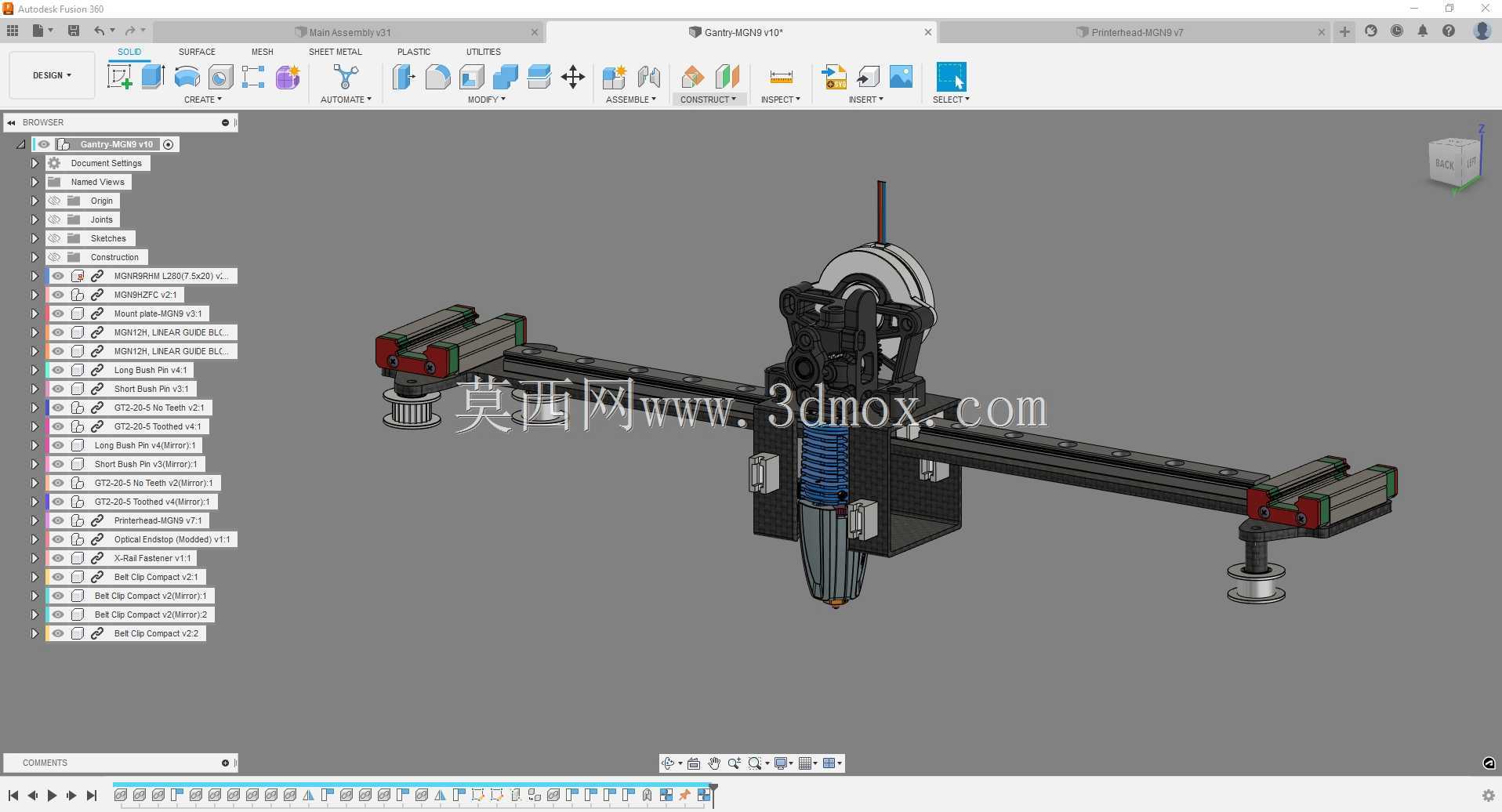
Task: Switch to the PLASTIC tab
Action: tap(414, 52)
